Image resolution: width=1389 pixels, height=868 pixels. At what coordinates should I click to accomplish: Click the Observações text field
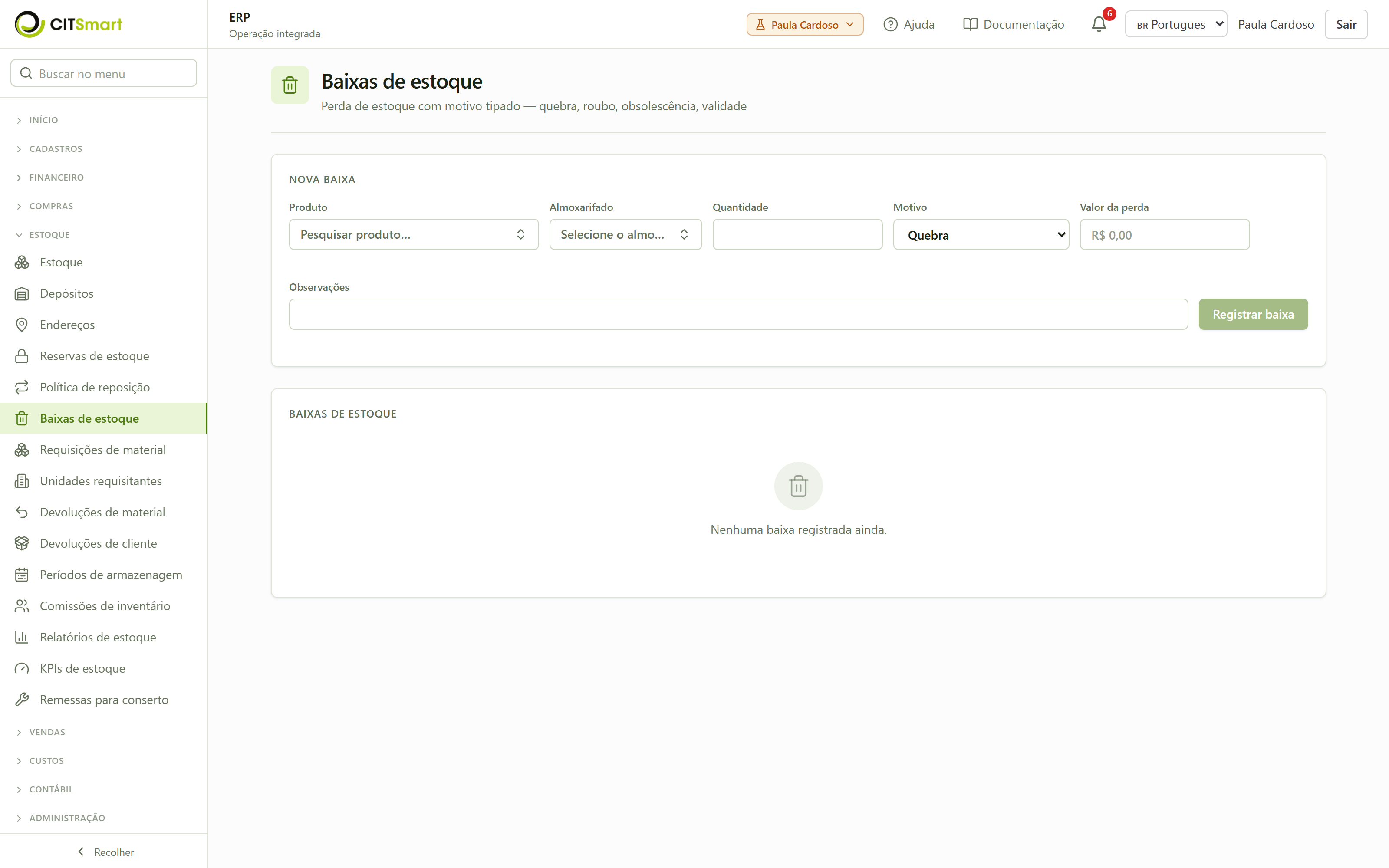coord(738,314)
